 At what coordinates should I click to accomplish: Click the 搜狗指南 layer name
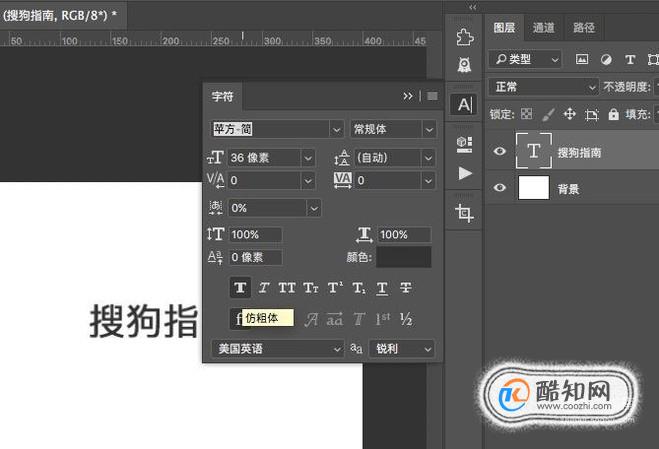[x=579, y=152]
